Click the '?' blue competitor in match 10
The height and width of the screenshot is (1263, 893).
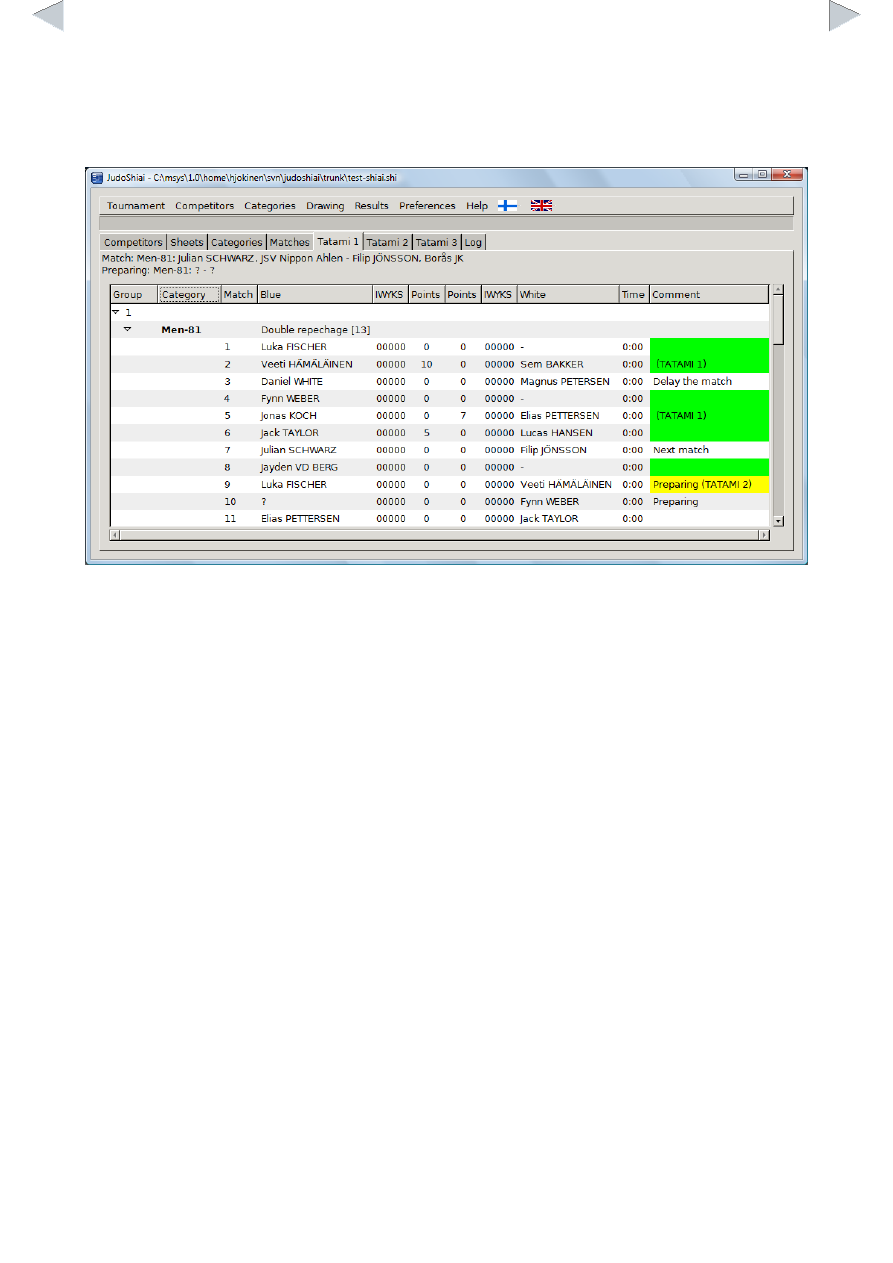coord(263,502)
